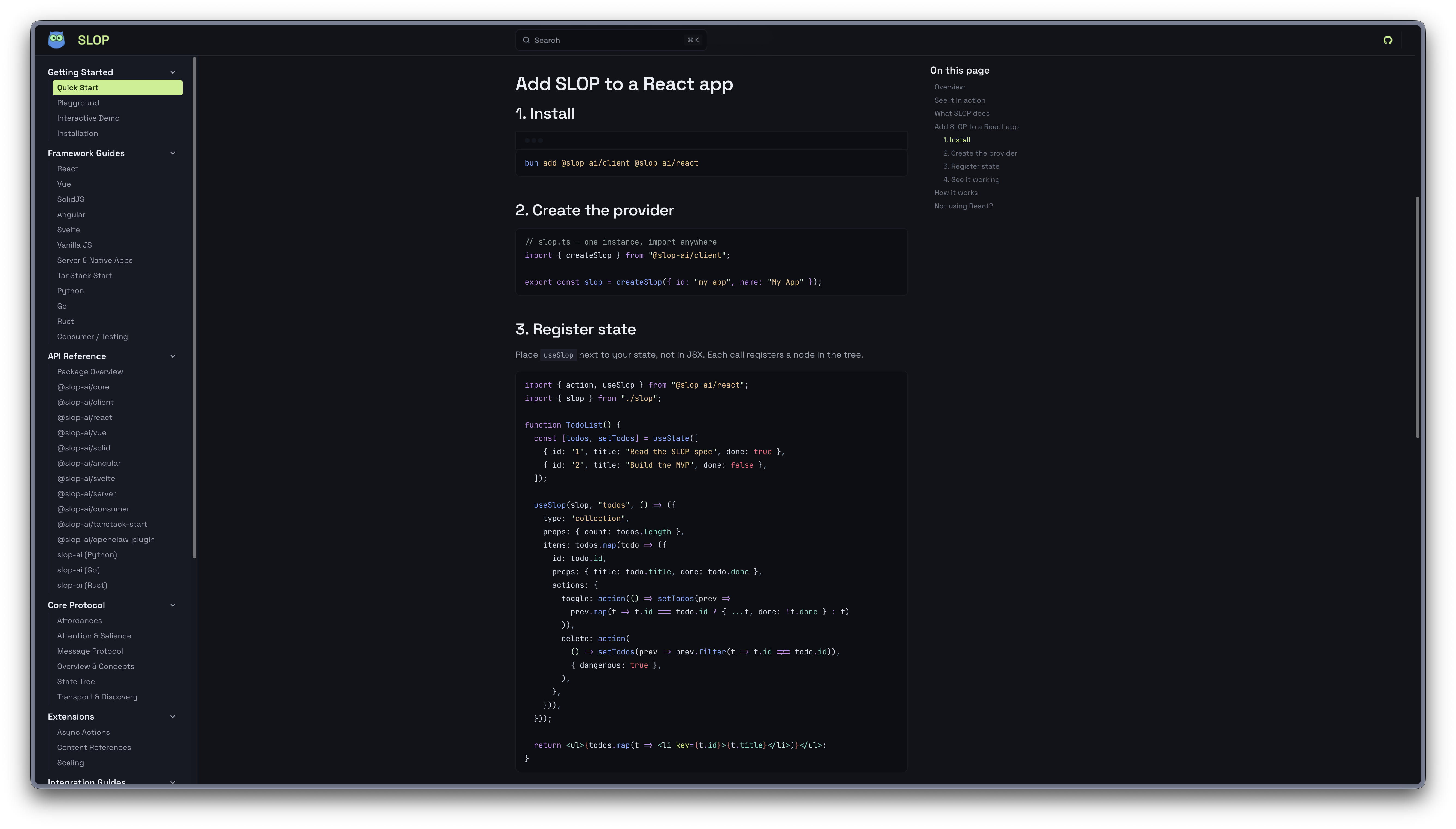Open the Installation page

pyautogui.click(x=77, y=134)
